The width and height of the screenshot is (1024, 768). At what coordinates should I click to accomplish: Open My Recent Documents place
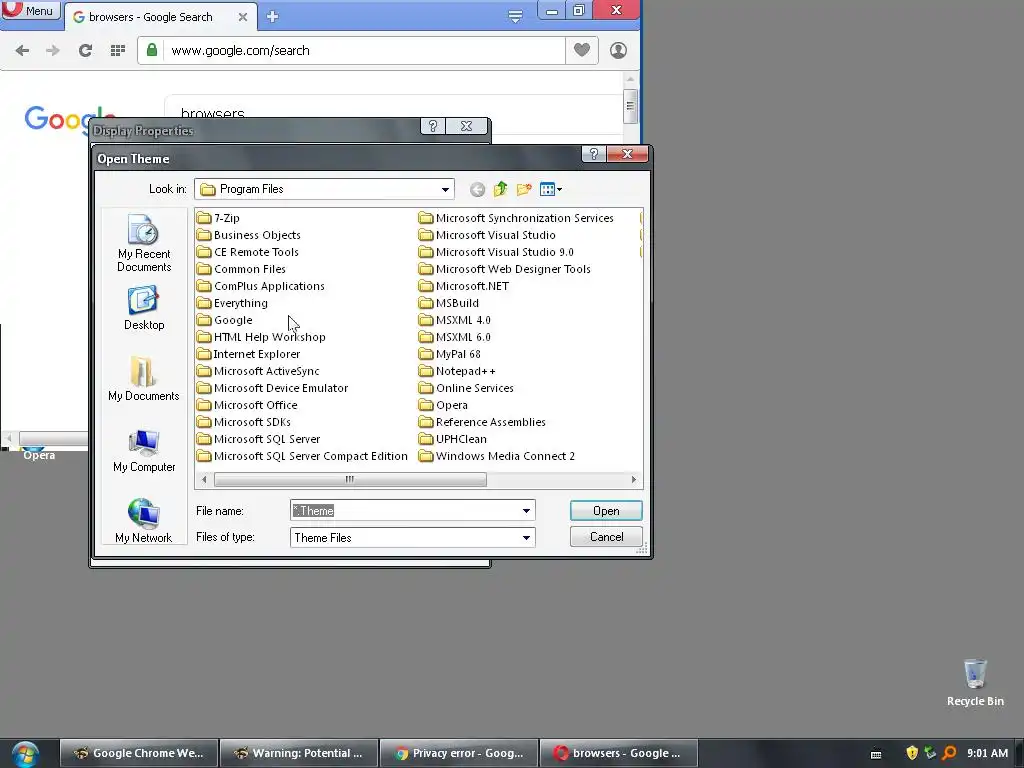144,243
